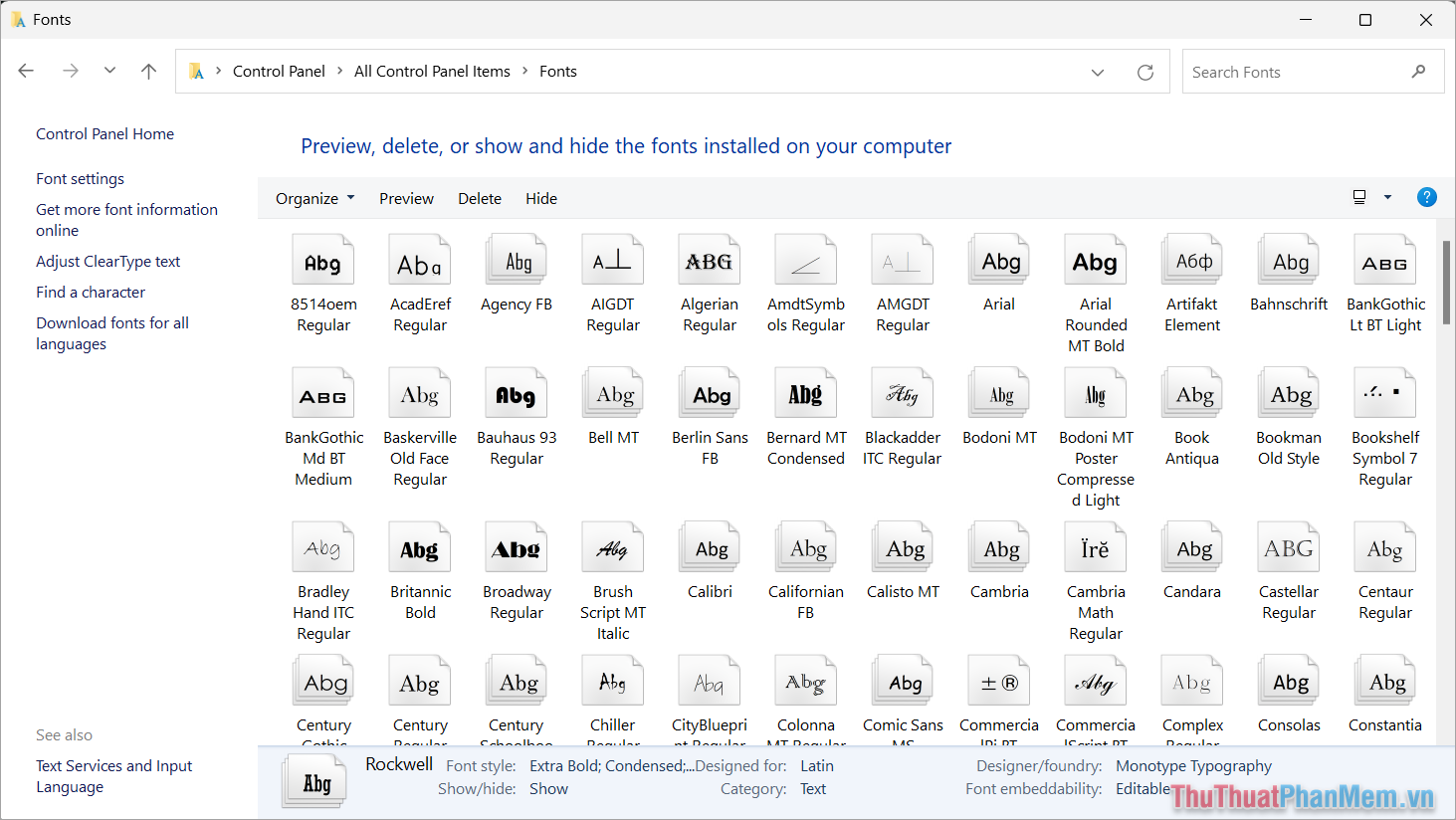1456x820 pixels.
Task: Select the Calibri font thumbnail
Action: (x=709, y=546)
